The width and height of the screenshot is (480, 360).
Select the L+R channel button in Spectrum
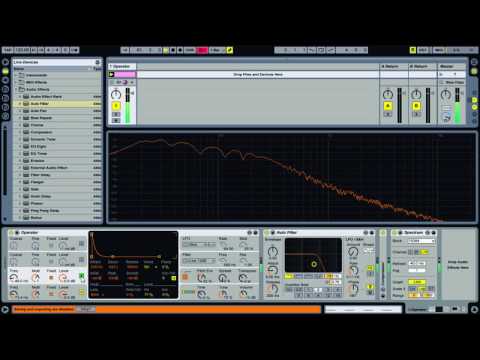point(425,252)
